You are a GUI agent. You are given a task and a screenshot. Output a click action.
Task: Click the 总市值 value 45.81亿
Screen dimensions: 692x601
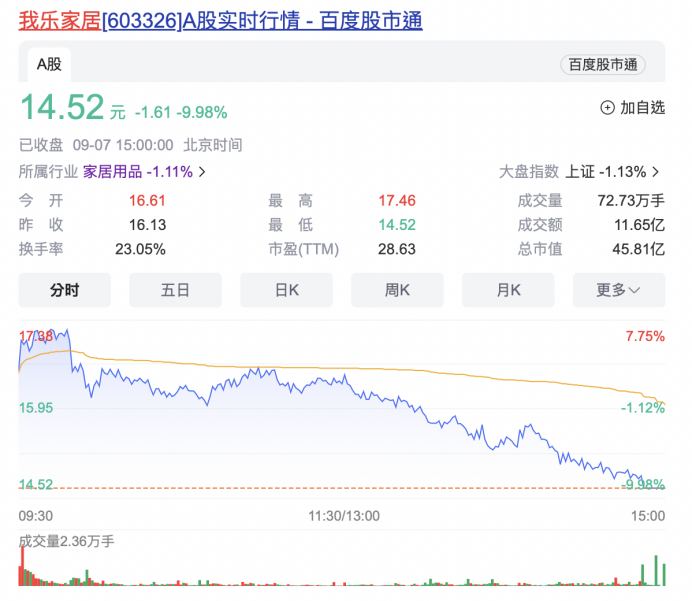pyautogui.click(x=639, y=249)
